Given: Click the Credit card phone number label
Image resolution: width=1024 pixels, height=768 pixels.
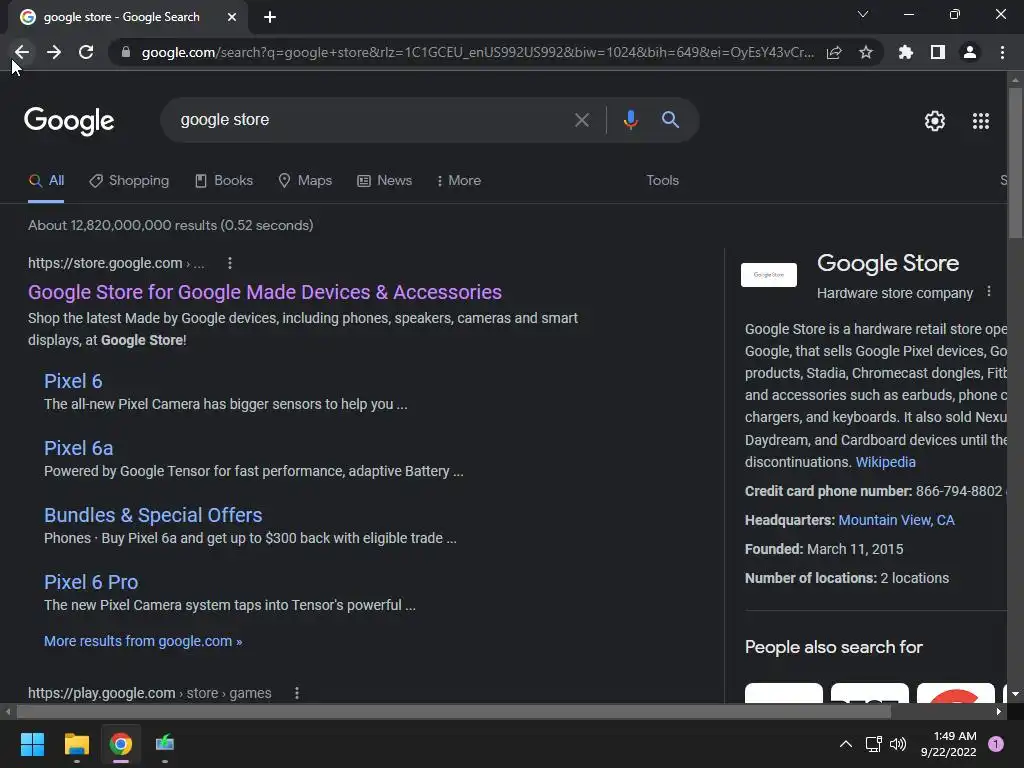Looking at the screenshot, I should pos(828,491).
